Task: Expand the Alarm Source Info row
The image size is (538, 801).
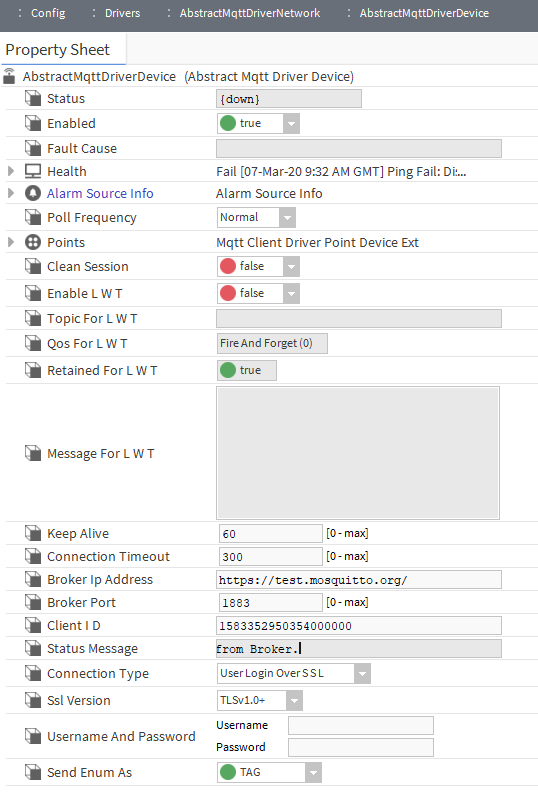Action: point(11,193)
